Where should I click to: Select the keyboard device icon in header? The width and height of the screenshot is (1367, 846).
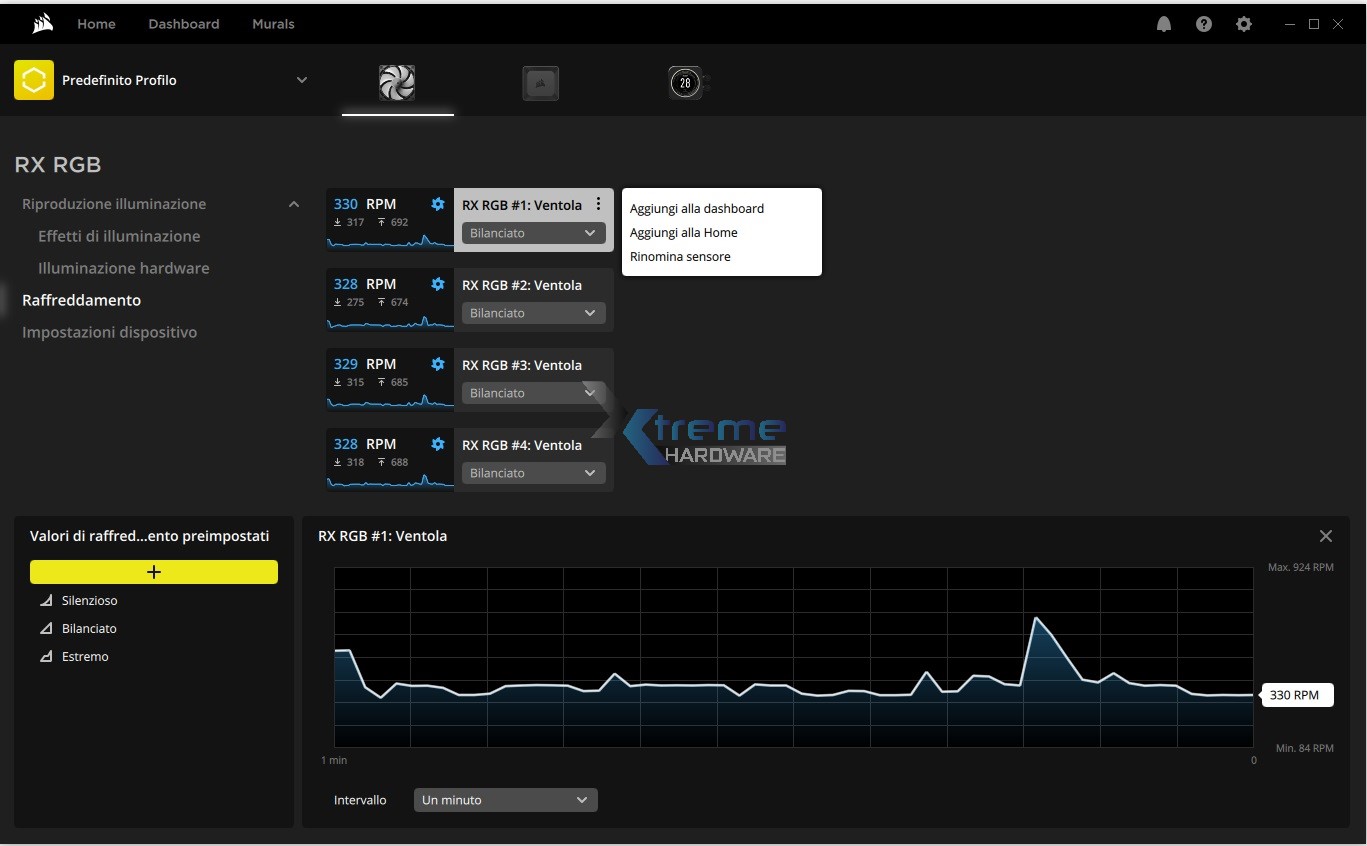[540, 83]
